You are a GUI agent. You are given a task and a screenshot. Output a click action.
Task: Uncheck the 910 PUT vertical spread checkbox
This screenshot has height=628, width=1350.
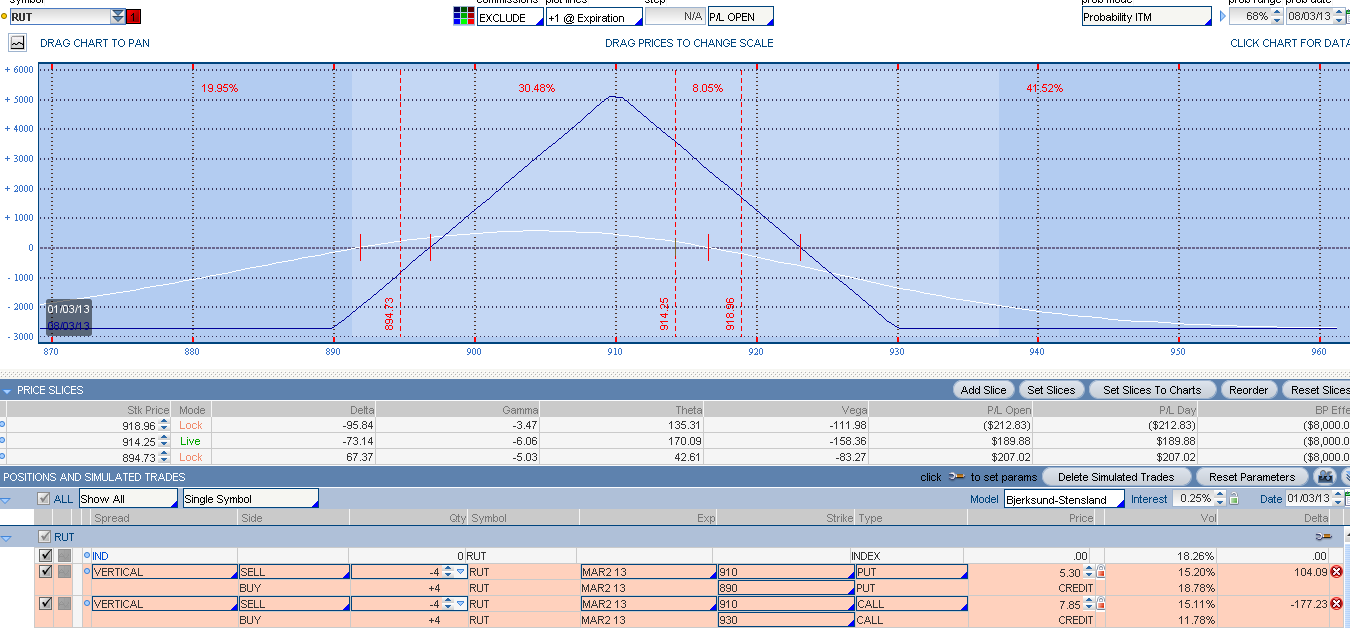pyautogui.click(x=45, y=572)
